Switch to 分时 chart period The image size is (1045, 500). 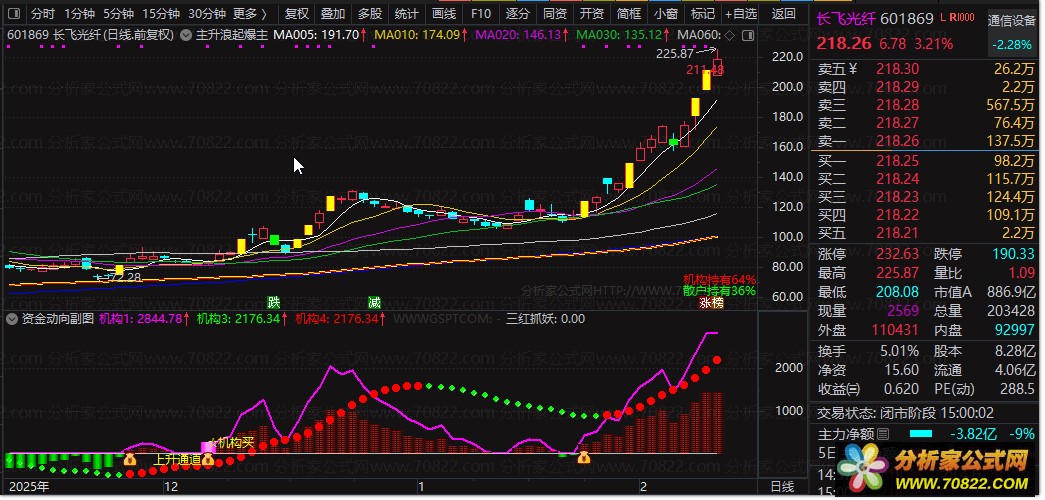point(43,13)
